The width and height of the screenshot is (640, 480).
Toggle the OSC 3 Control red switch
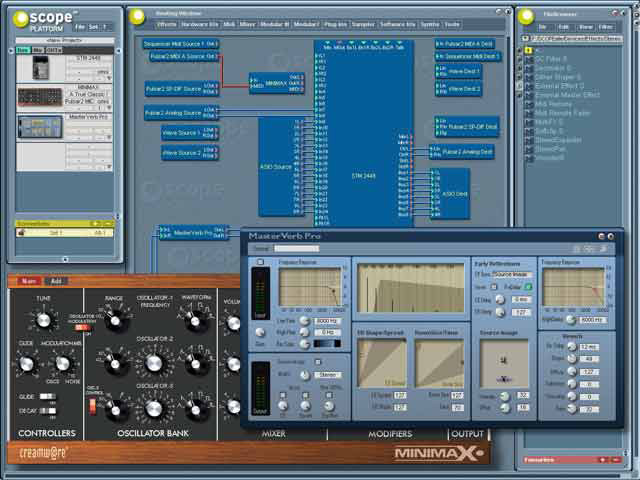pyautogui.click(x=93, y=406)
